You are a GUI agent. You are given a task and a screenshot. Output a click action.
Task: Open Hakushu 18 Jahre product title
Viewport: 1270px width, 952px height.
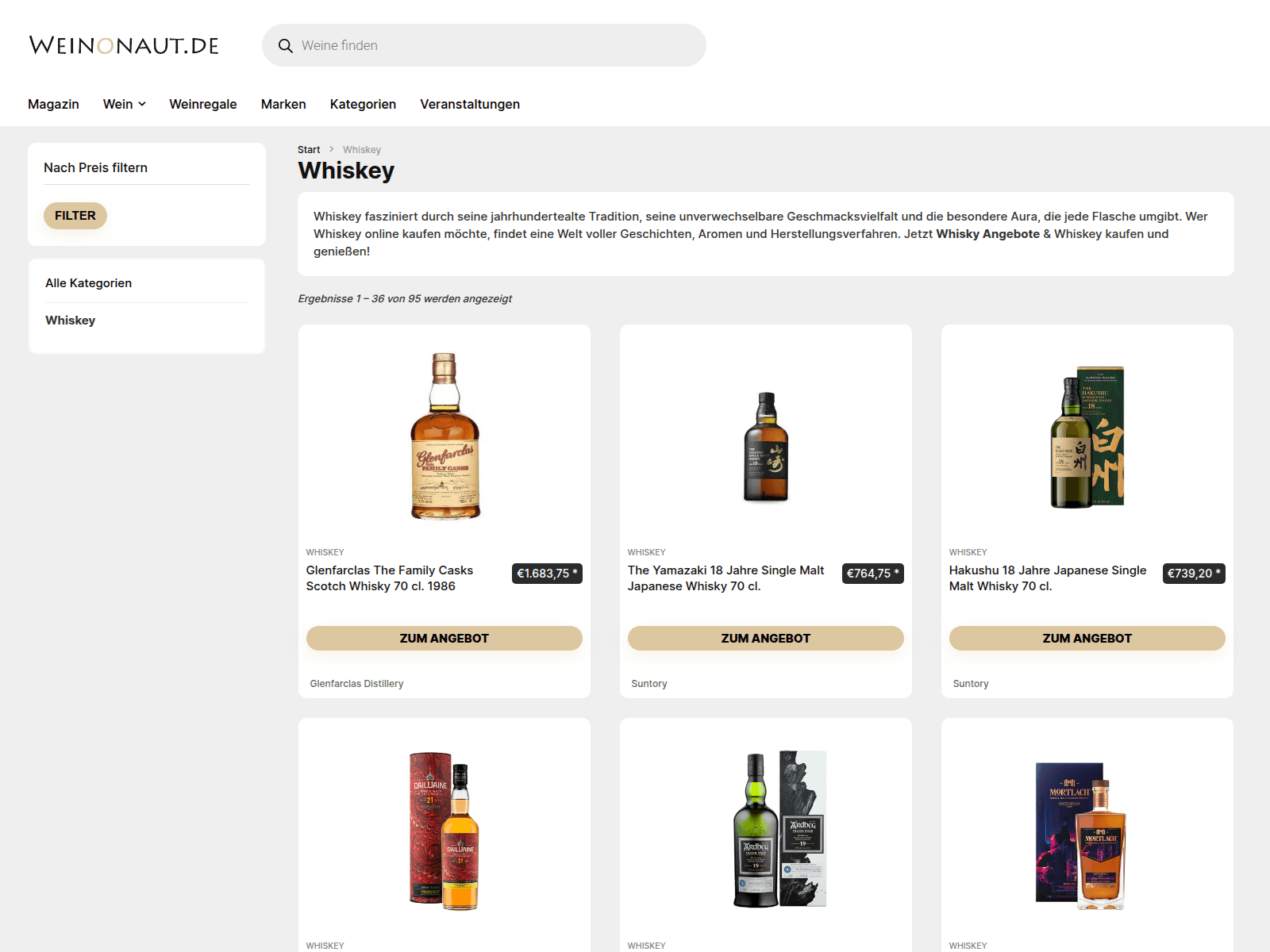pos(1048,578)
